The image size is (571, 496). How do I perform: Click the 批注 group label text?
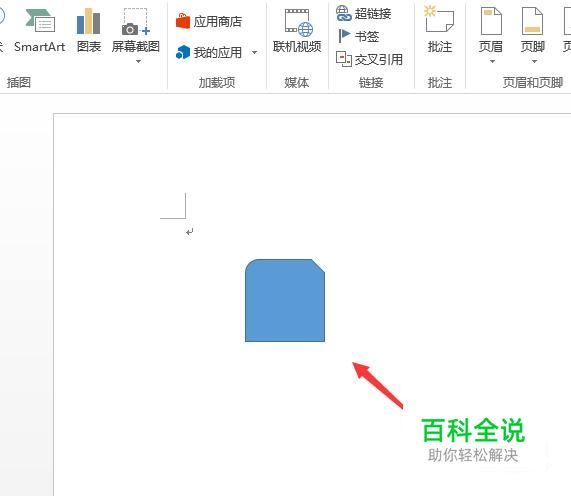pyautogui.click(x=440, y=83)
